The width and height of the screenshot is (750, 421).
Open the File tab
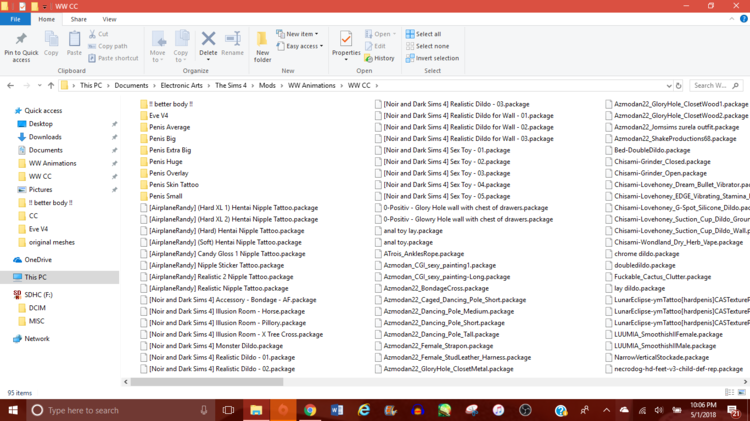[15, 19]
